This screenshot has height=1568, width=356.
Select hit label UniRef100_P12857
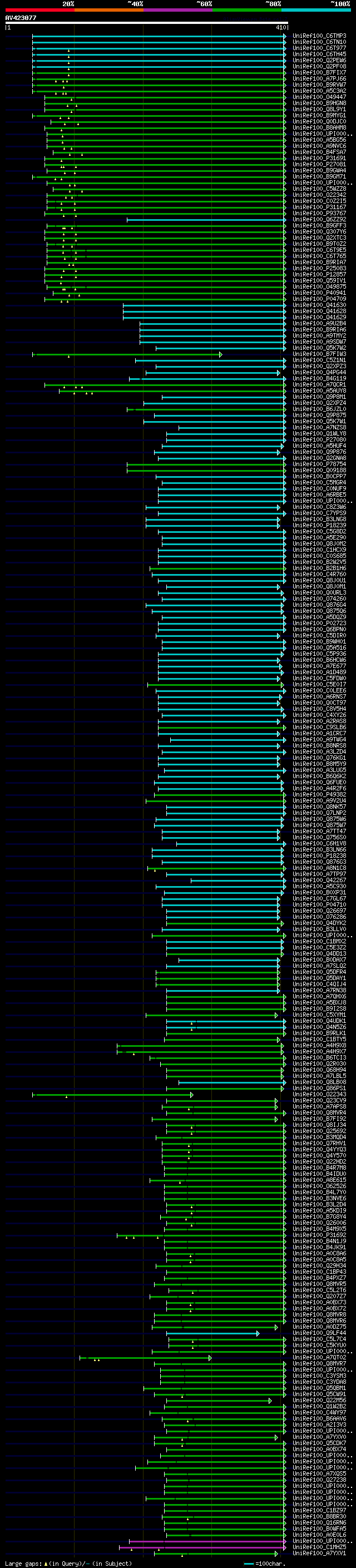coord(319,275)
